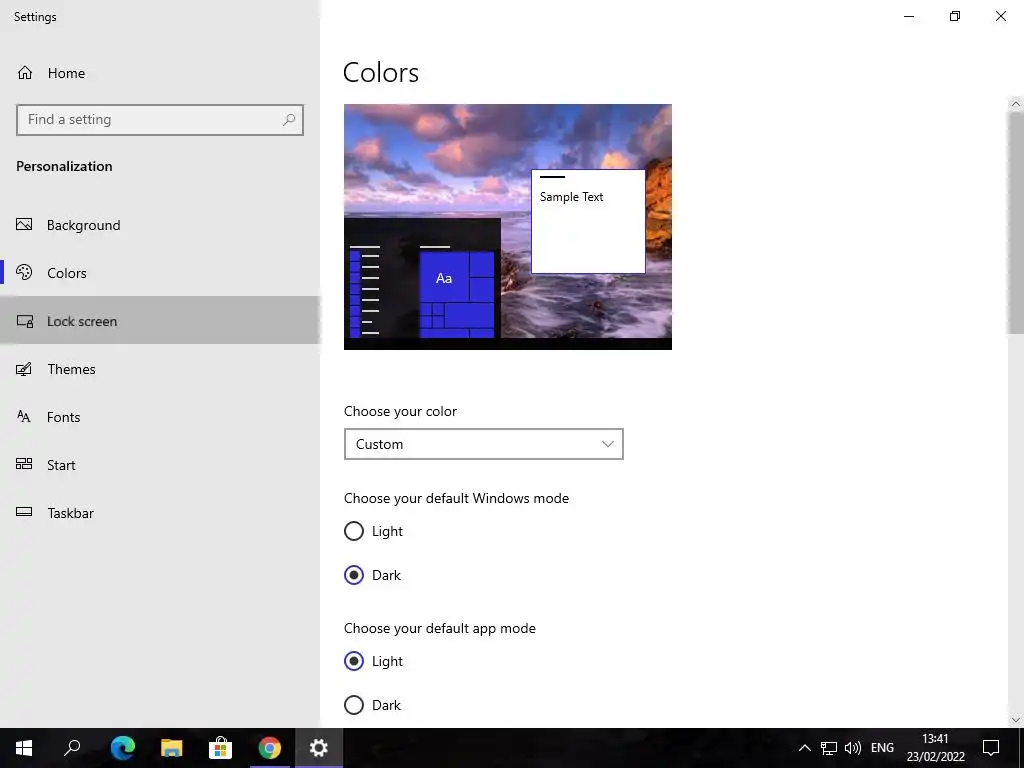Launch Microsoft Edge from taskbar
The height and width of the screenshot is (768, 1024).
122,748
